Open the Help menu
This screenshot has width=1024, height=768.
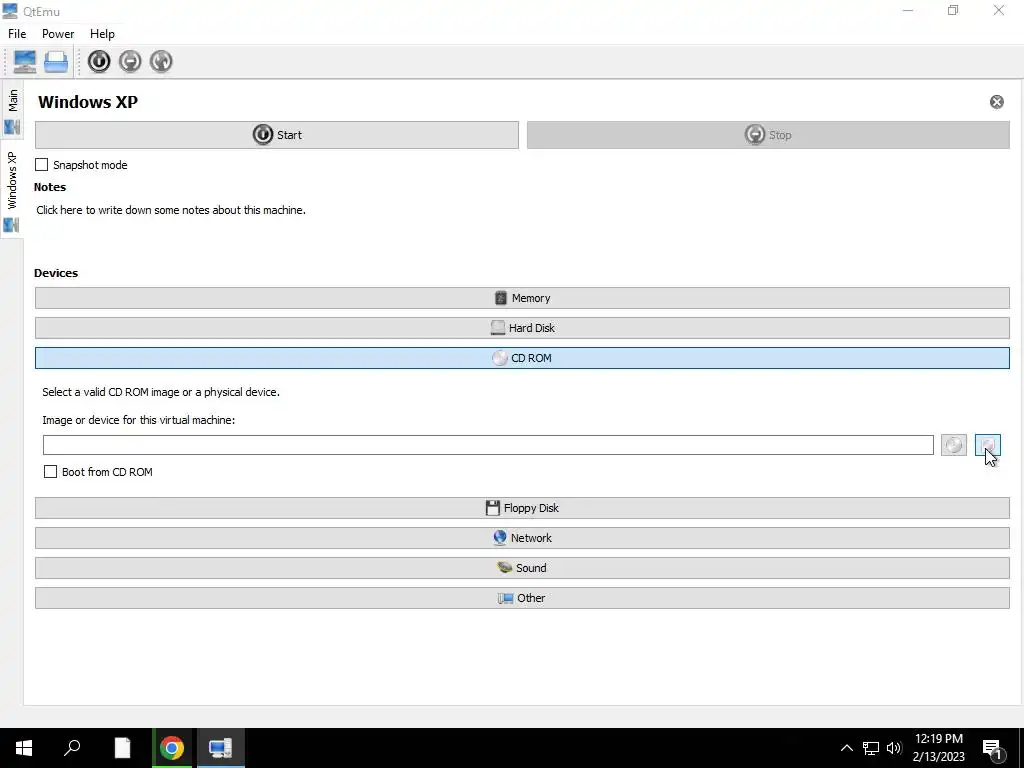[102, 34]
